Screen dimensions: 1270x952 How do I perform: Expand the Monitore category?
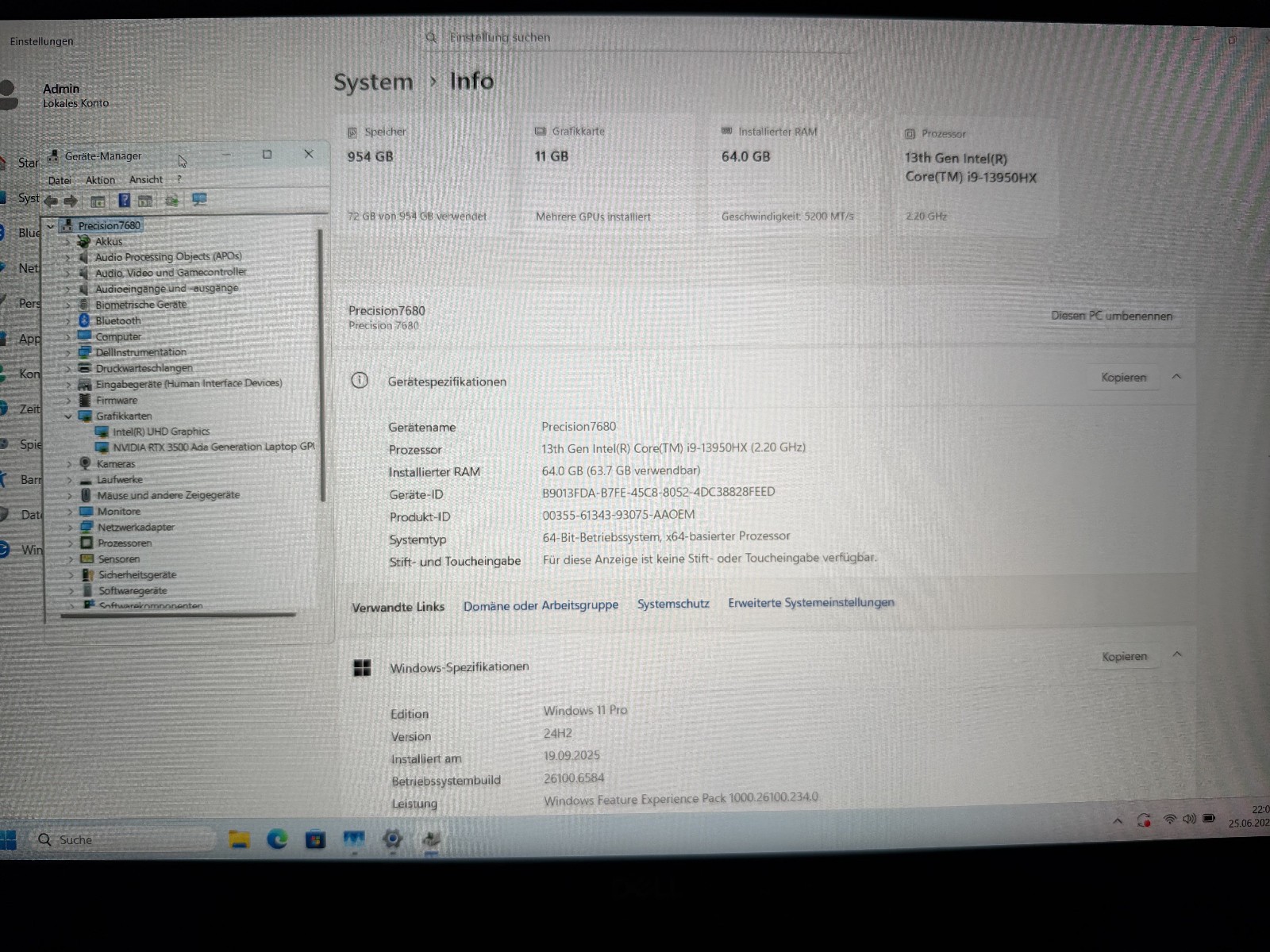point(70,512)
